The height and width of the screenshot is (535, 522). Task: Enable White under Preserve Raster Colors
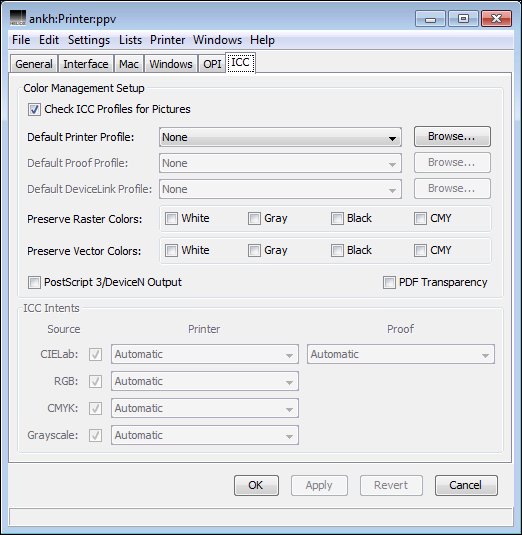click(x=171, y=218)
